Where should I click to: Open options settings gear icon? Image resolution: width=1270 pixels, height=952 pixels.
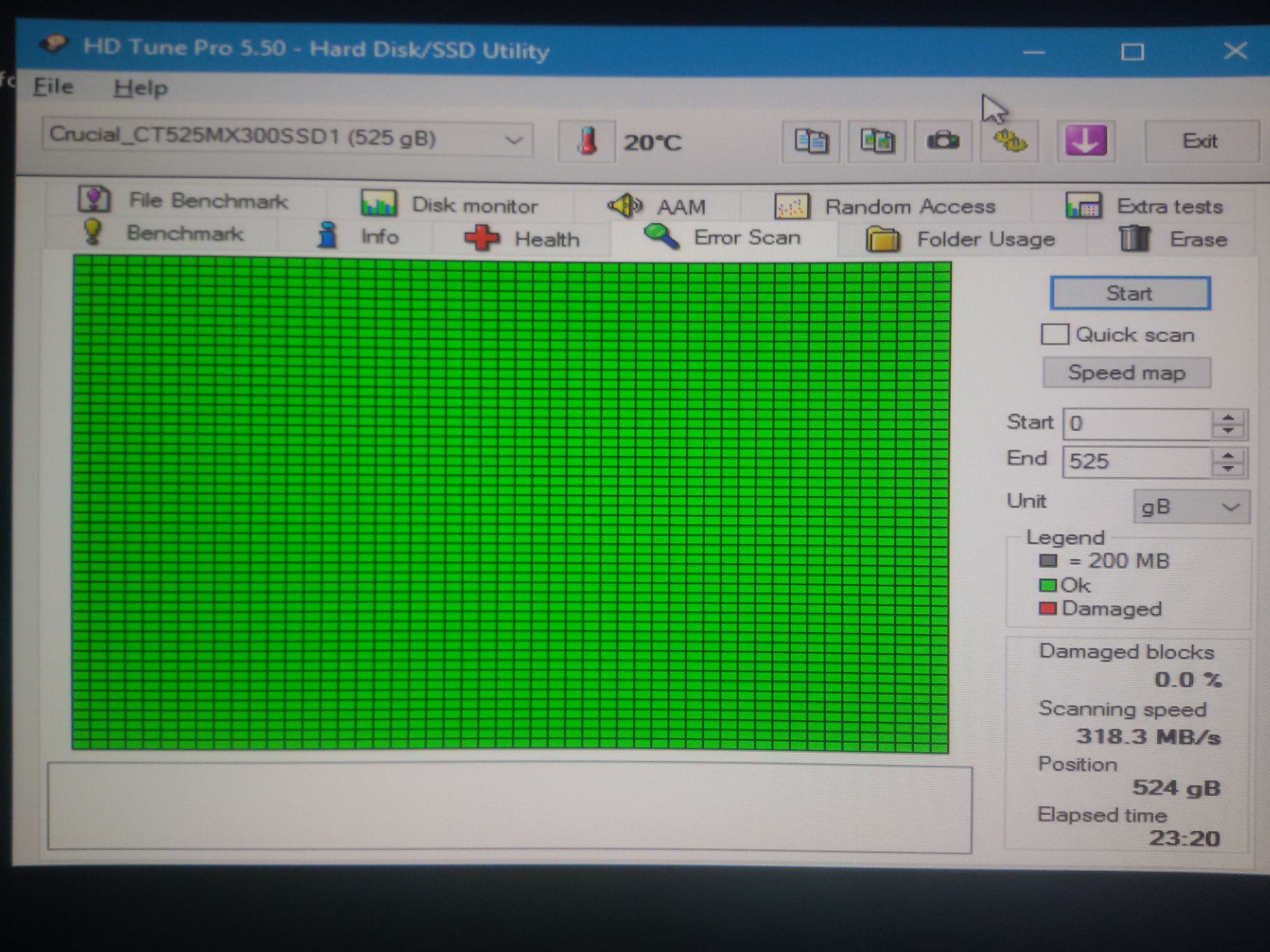point(1009,141)
